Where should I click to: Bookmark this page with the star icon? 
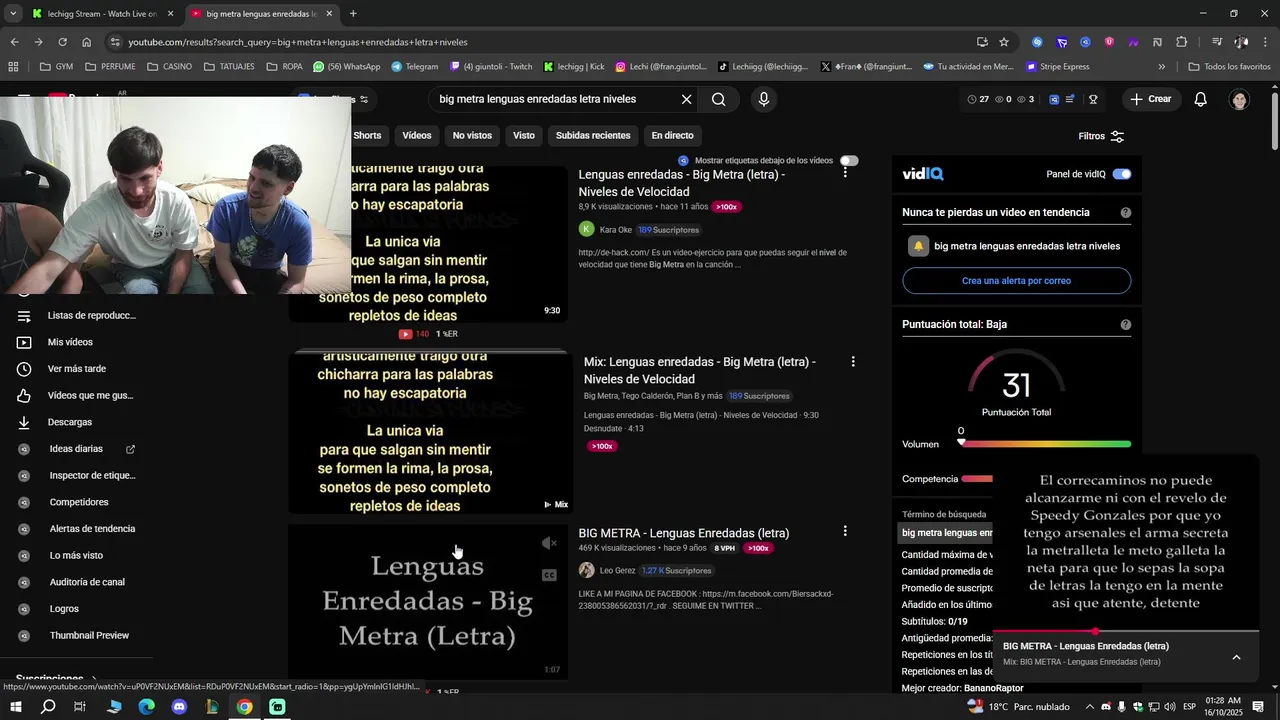pyautogui.click(x=1004, y=42)
